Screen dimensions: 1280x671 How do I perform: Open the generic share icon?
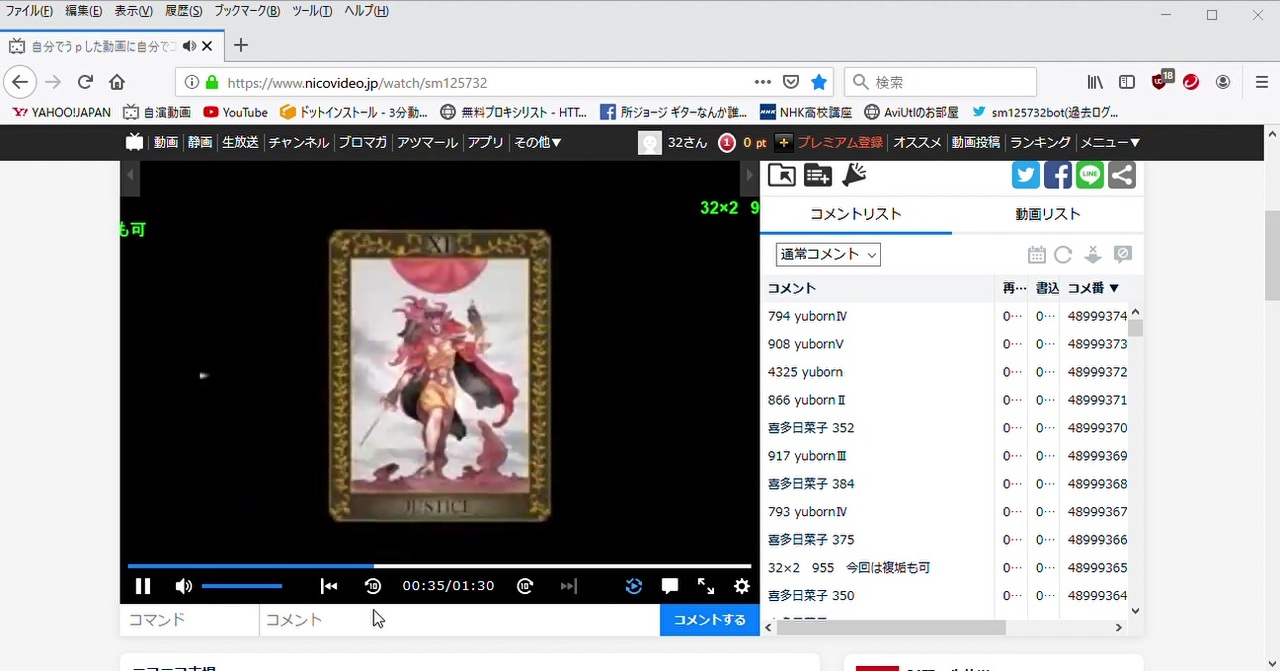coord(1122,175)
